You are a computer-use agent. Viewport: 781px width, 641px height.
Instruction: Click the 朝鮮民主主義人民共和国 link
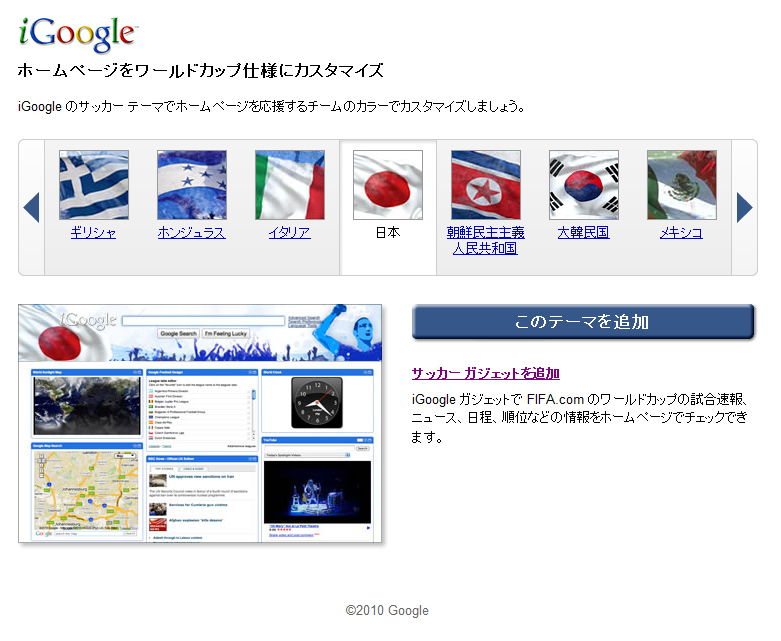pyautogui.click(x=485, y=240)
